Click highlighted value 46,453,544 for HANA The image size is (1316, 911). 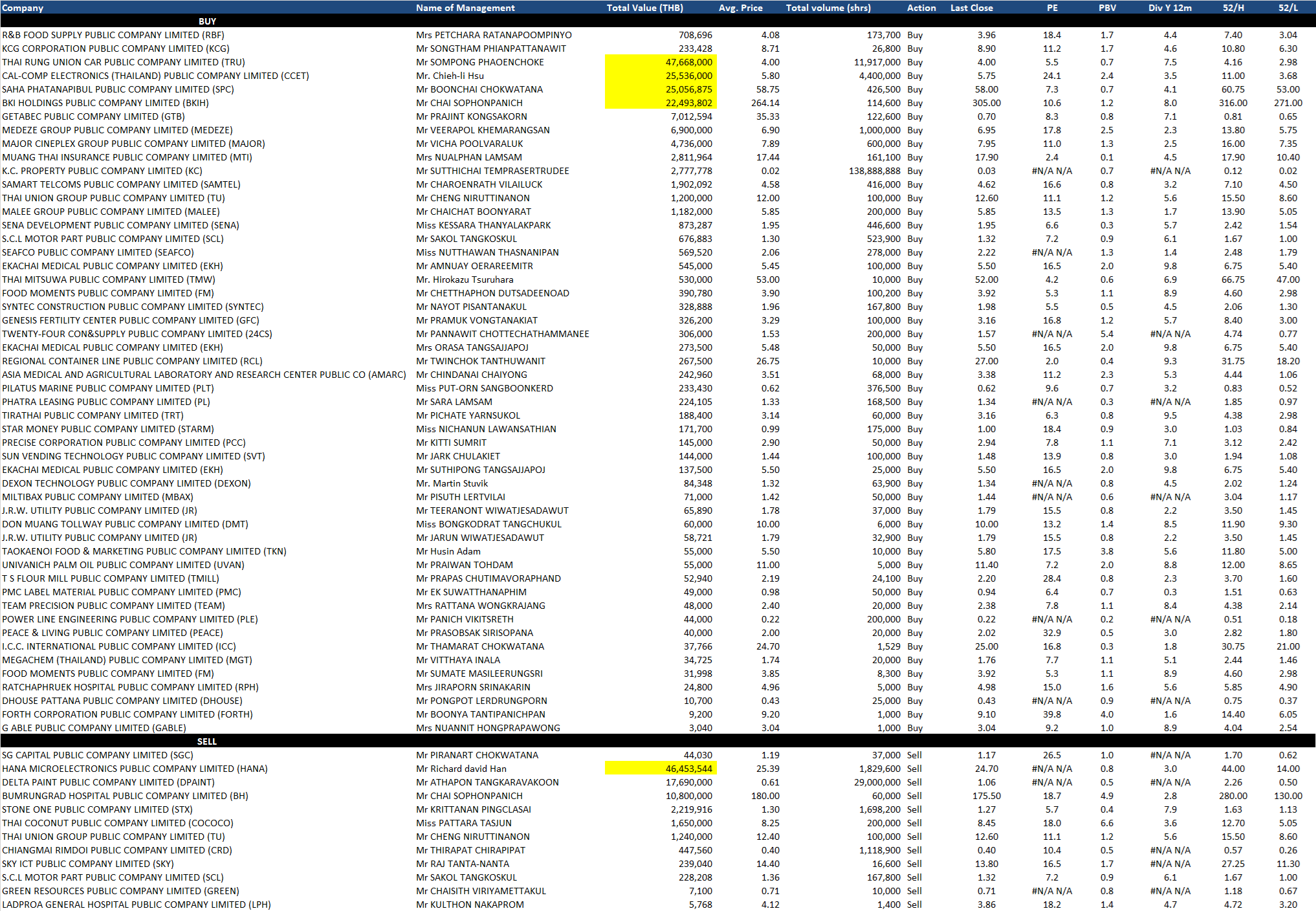pyautogui.click(x=688, y=769)
